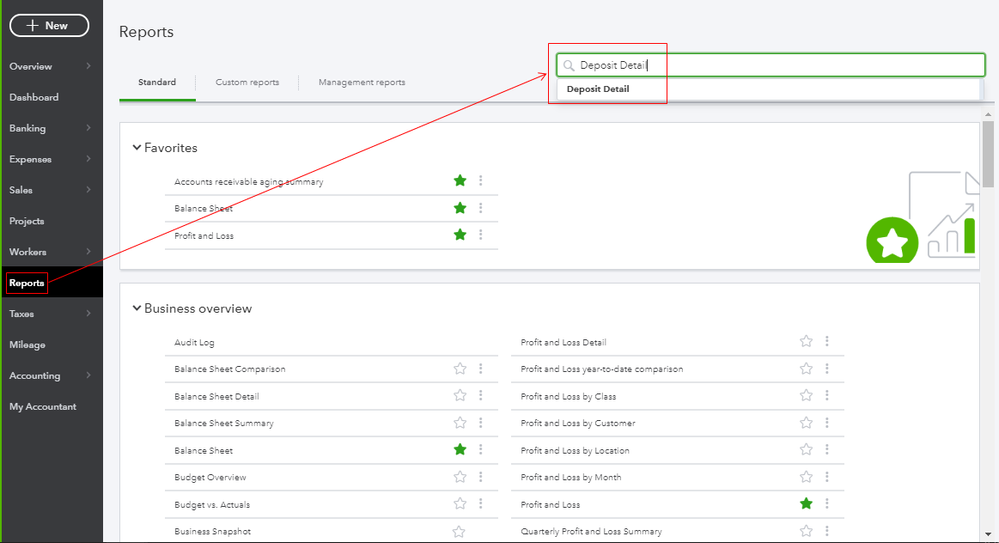
Task: Open the Audit Log report
Action: [195, 342]
